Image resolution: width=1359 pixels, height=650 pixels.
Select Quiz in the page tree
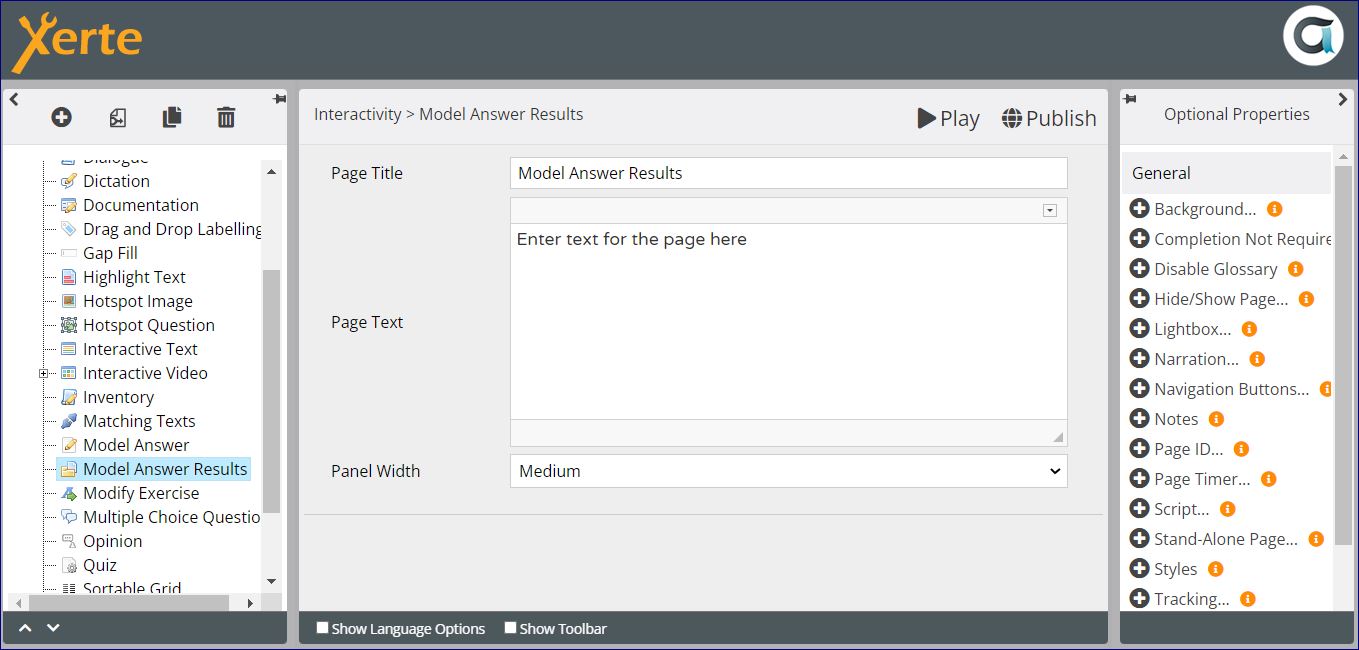[x=100, y=565]
